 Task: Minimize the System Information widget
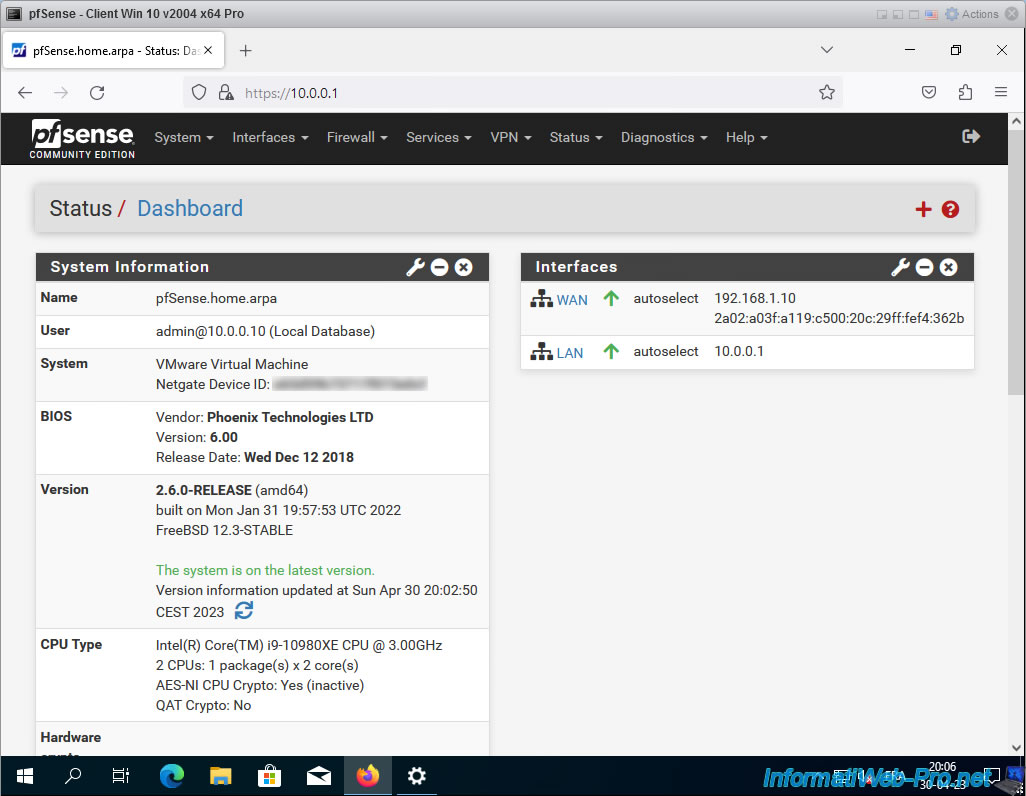pos(440,267)
